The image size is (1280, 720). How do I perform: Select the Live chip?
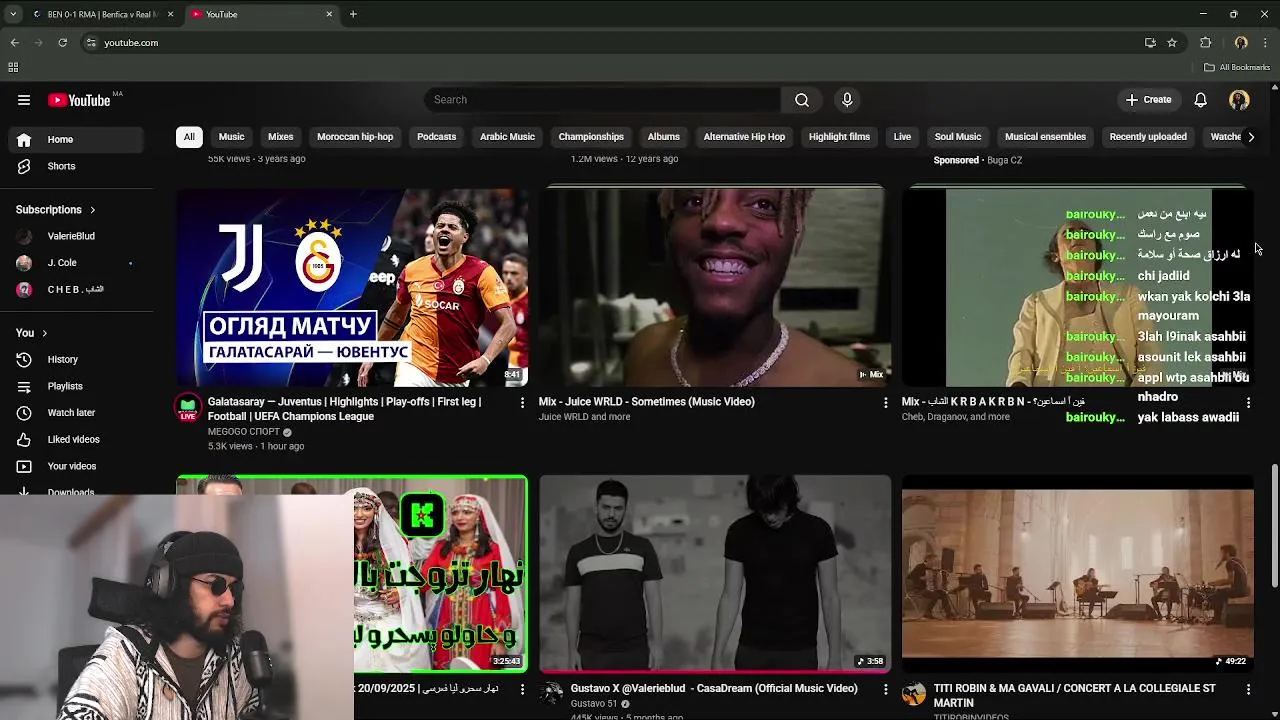902,137
